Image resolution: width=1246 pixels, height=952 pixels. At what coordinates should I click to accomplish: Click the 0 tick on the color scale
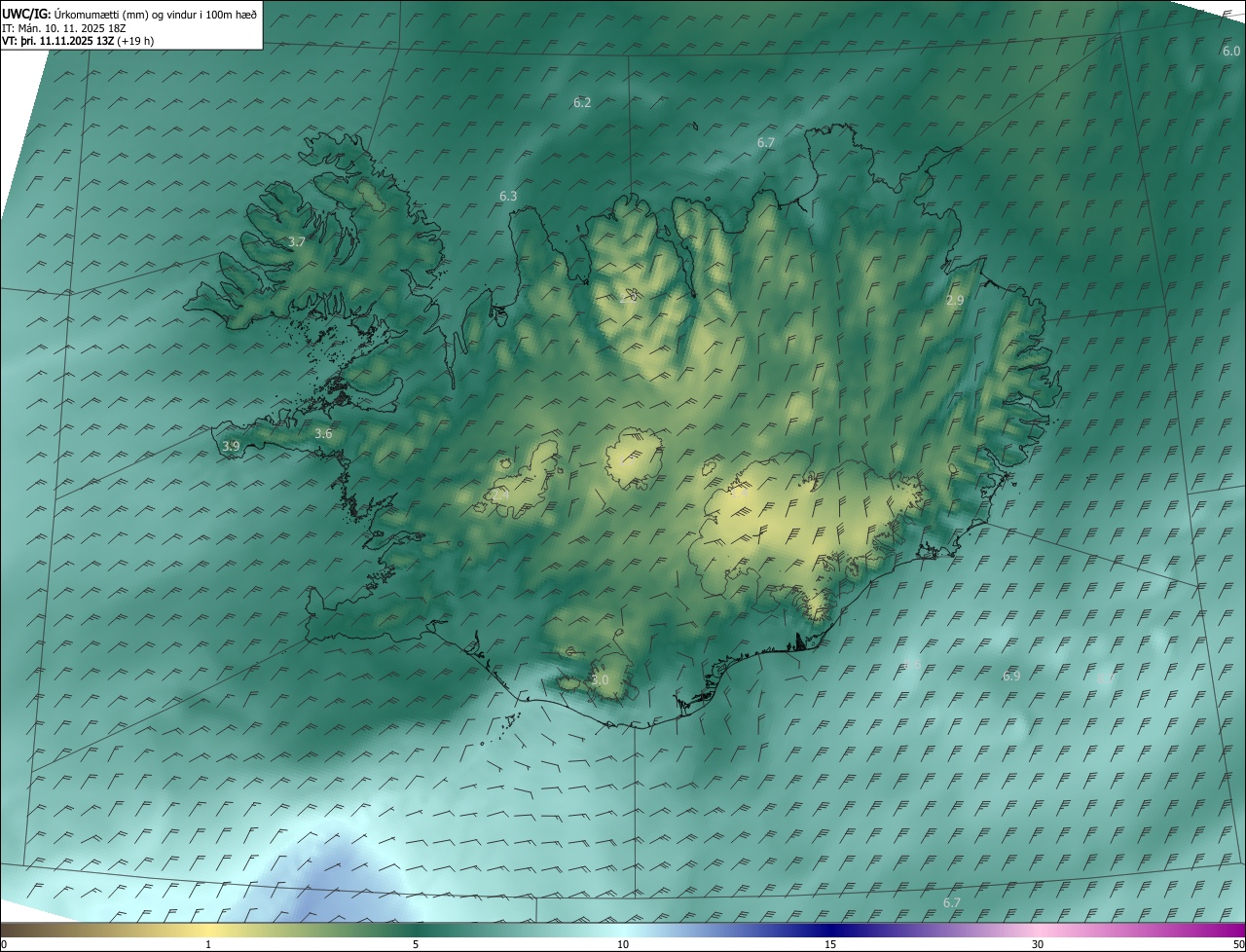pyautogui.click(x=4, y=944)
